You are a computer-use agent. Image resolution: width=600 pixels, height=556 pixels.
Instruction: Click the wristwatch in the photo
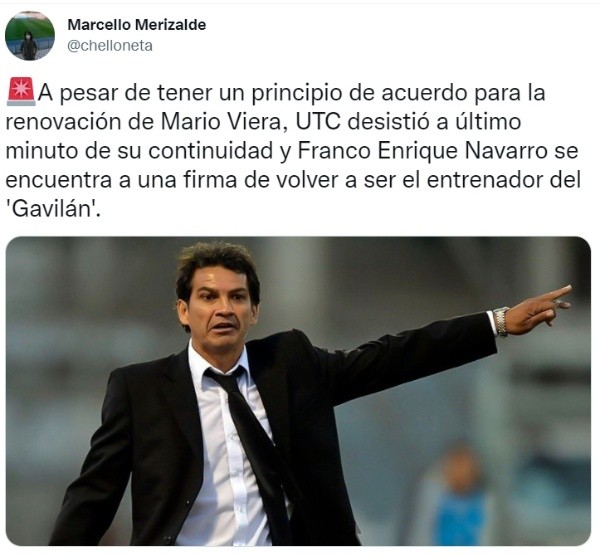click(x=501, y=322)
